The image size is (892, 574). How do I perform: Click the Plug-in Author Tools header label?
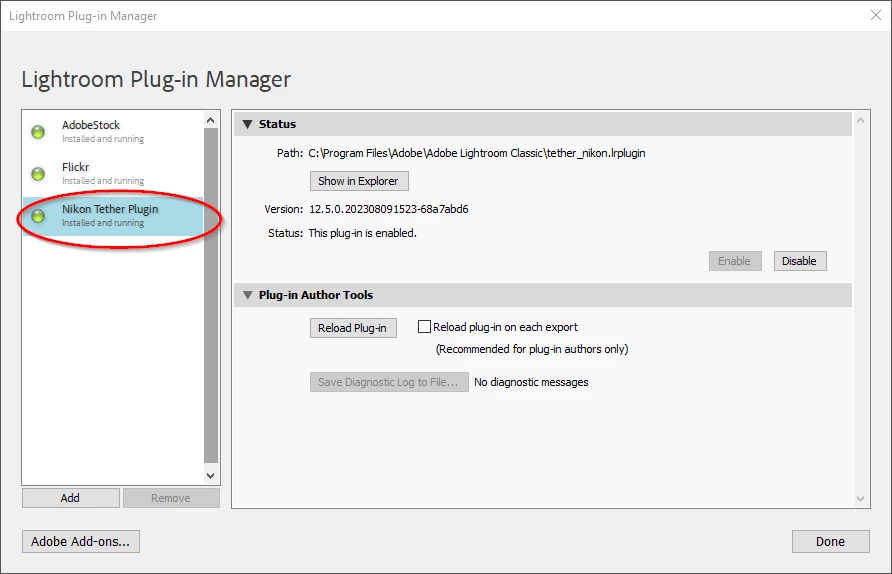pyautogui.click(x=316, y=295)
